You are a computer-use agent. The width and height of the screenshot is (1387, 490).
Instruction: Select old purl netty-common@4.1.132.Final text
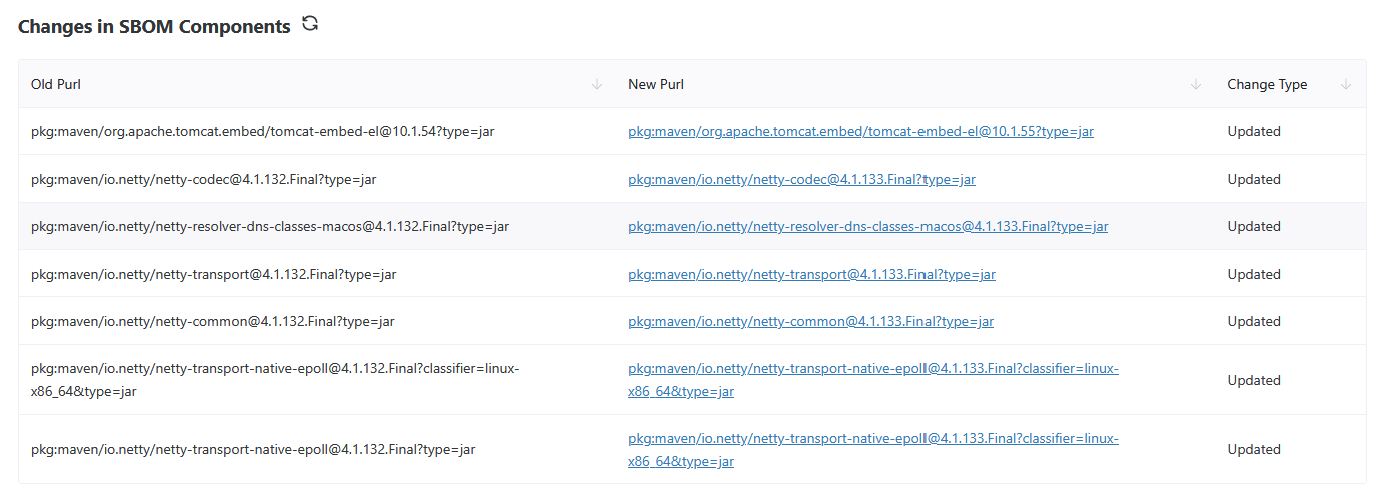213,321
